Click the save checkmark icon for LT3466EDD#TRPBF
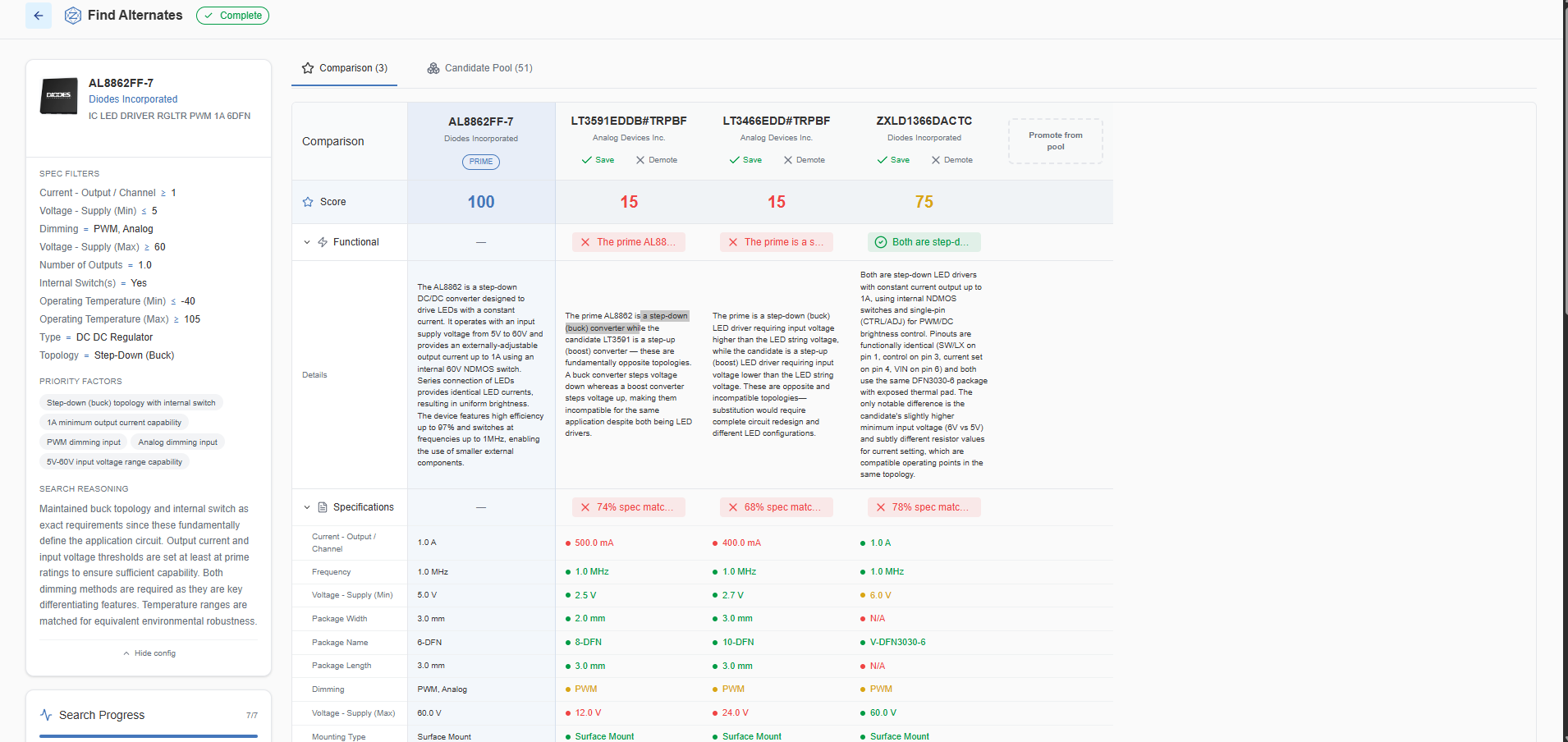 pyautogui.click(x=734, y=160)
